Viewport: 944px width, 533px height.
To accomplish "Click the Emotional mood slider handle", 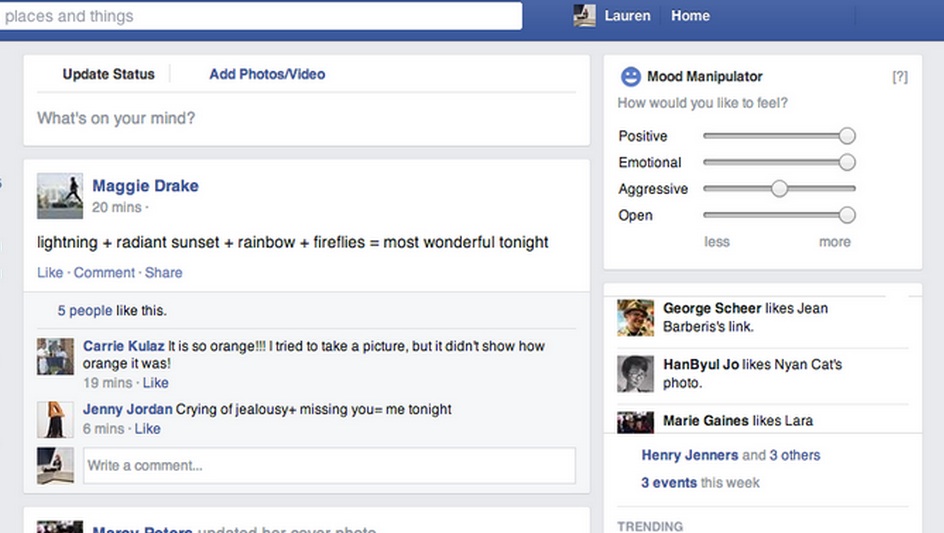I will pos(847,162).
